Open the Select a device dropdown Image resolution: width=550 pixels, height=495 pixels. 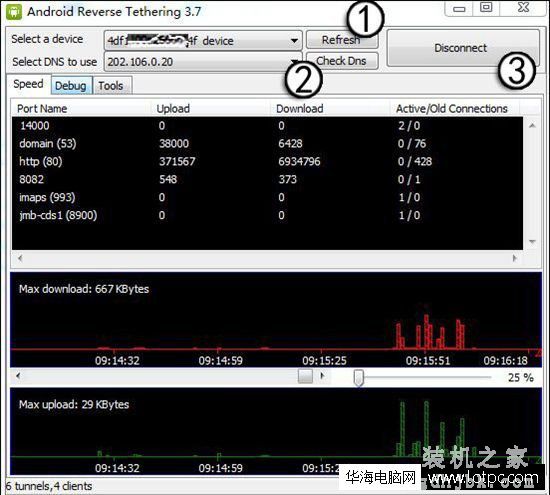[x=203, y=41]
